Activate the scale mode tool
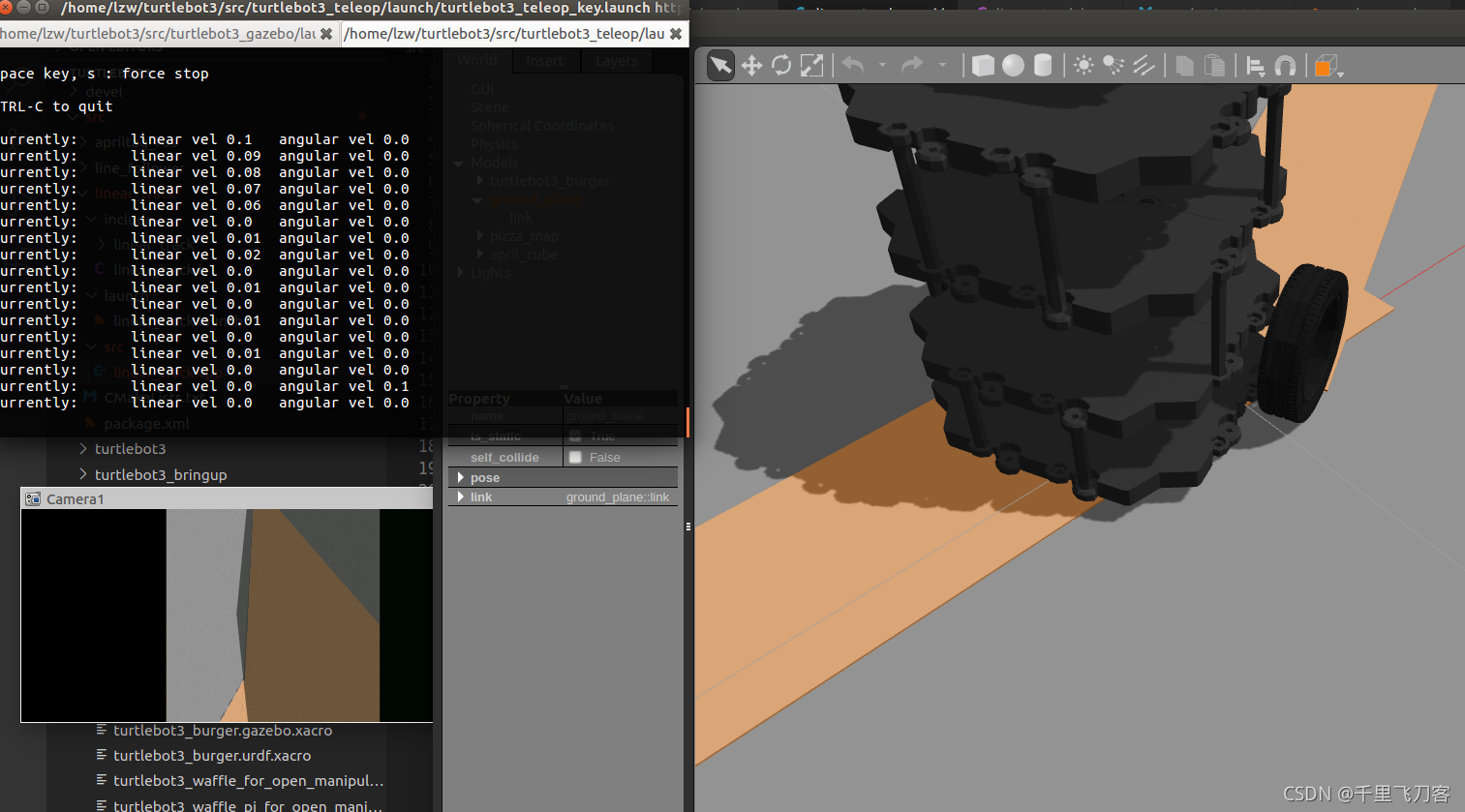The height and width of the screenshot is (812, 1465). (811, 66)
